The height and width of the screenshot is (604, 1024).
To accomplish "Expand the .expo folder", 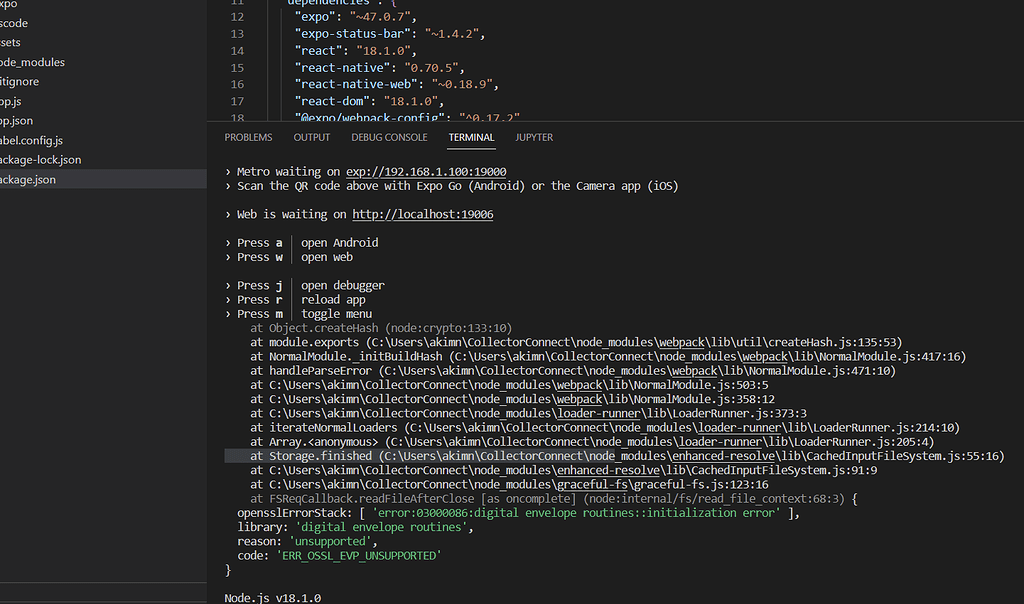I will click(15, 4).
